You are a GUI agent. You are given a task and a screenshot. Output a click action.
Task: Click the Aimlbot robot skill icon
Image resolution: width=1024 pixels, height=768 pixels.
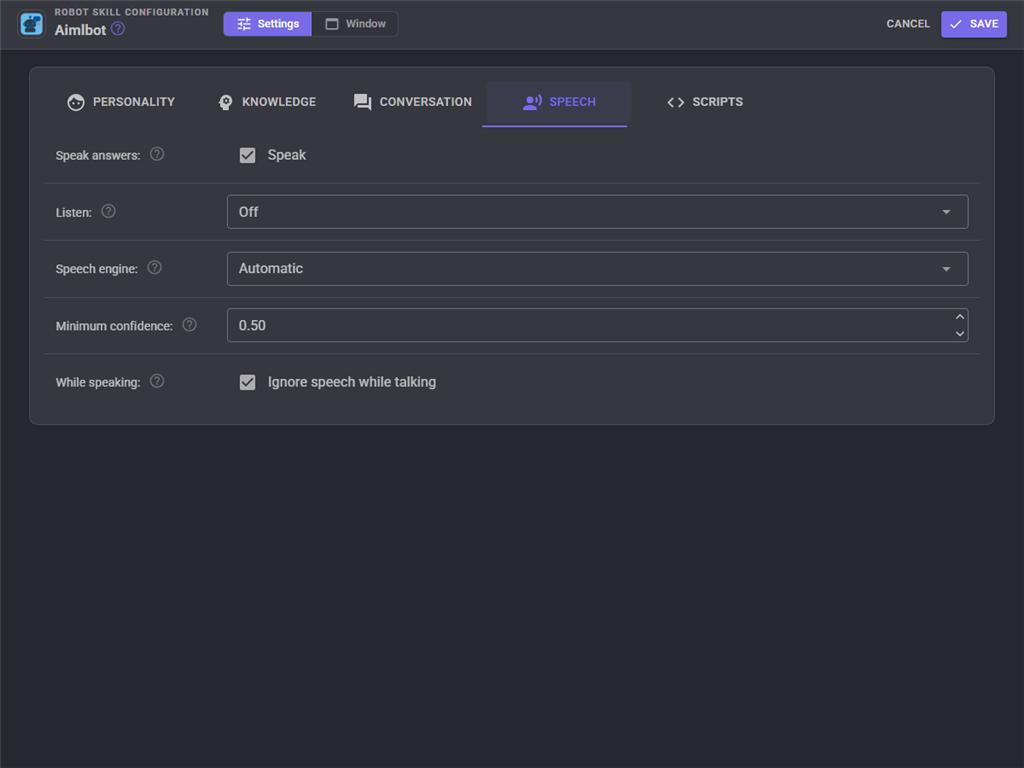(x=31, y=24)
